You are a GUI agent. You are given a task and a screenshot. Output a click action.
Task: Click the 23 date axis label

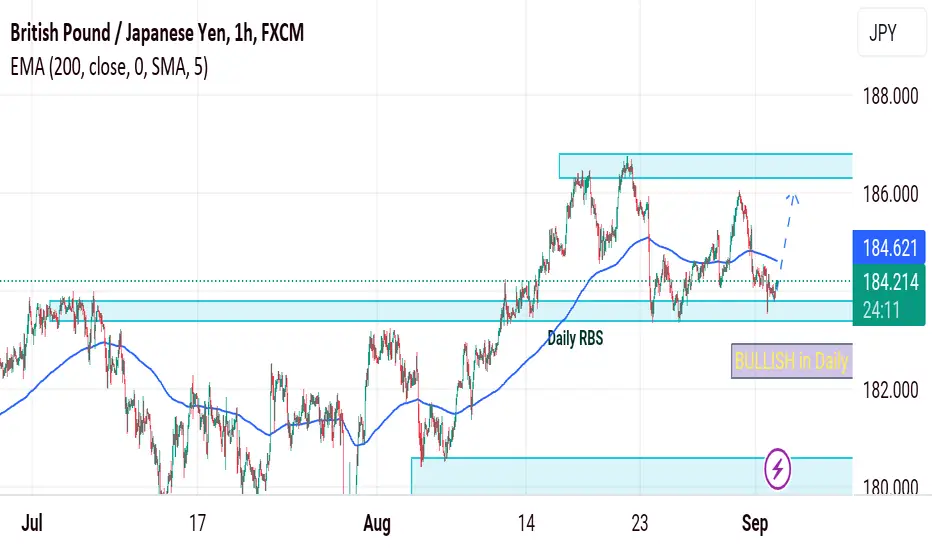coord(640,523)
